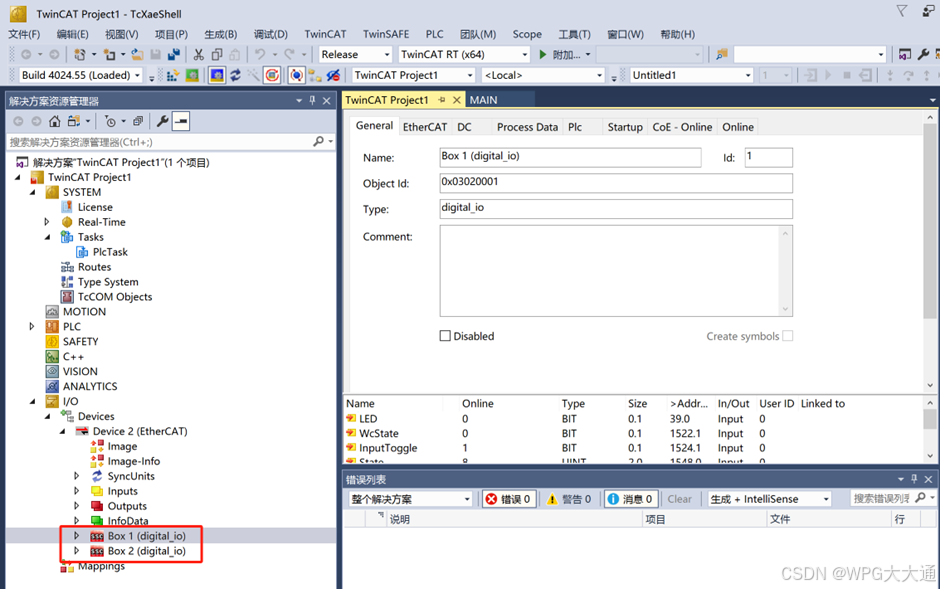Viewport: 940px width, 589px height.
Task: Click the TwinCAT Config Mode blue icon
Action: pos(217,75)
